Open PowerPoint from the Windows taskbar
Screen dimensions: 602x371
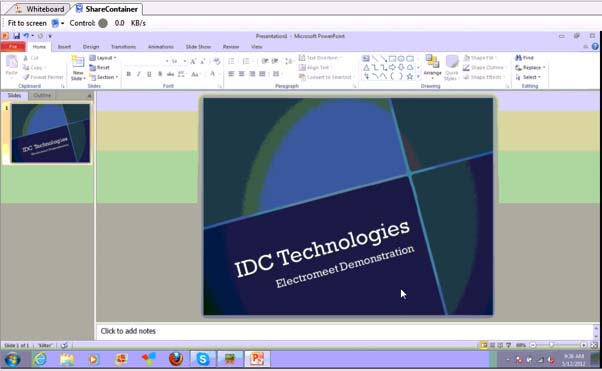coord(257,359)
